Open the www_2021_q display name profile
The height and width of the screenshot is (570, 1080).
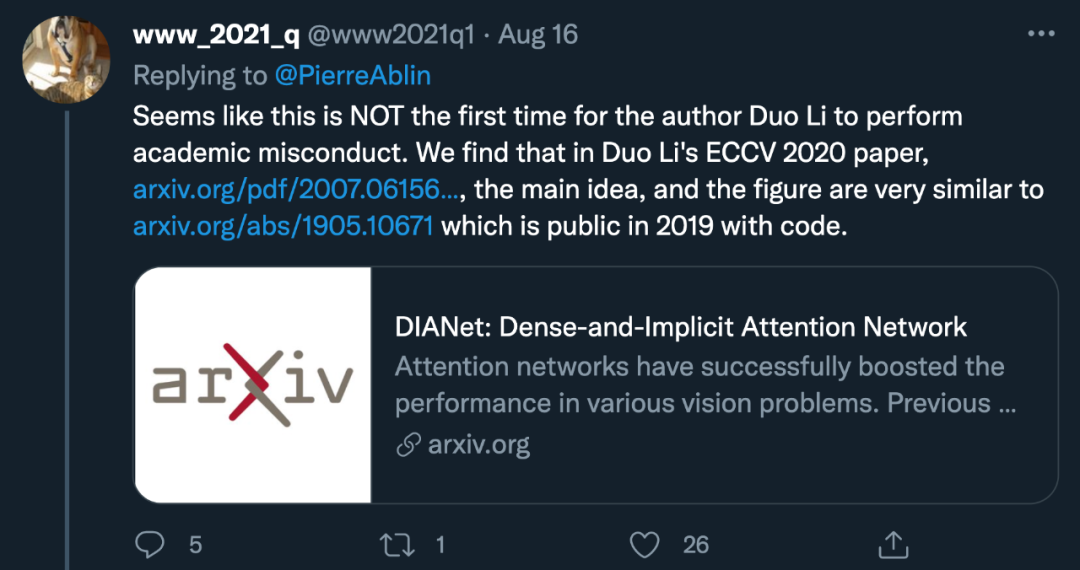pos(216,35)
